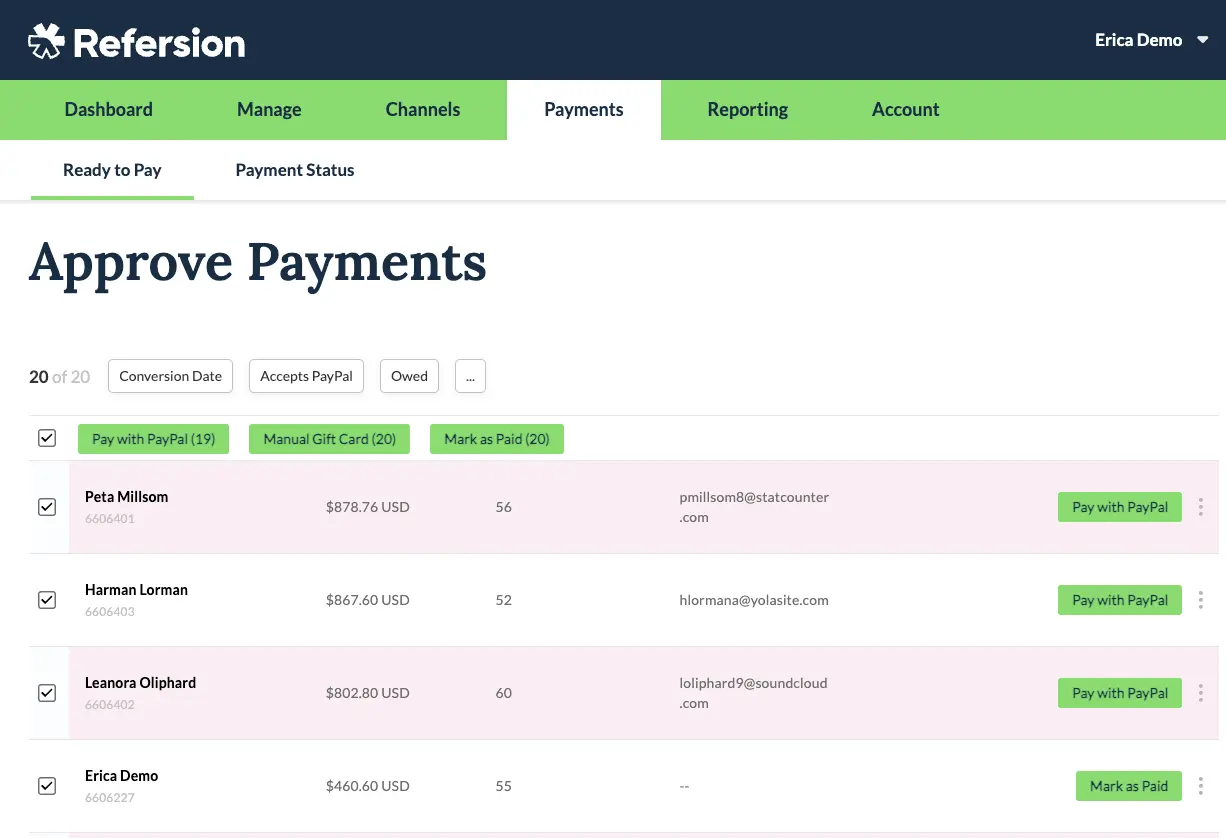Switch to the Payment Status tab
This screenshot has height=838, width=1226.
point(294,170)
